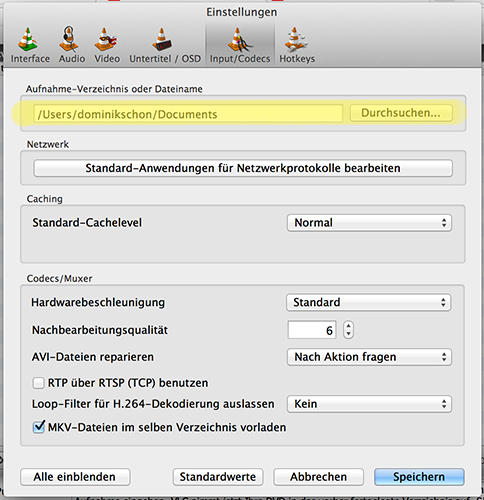Open Untertitel / OSD settings icon

[162, 39]
